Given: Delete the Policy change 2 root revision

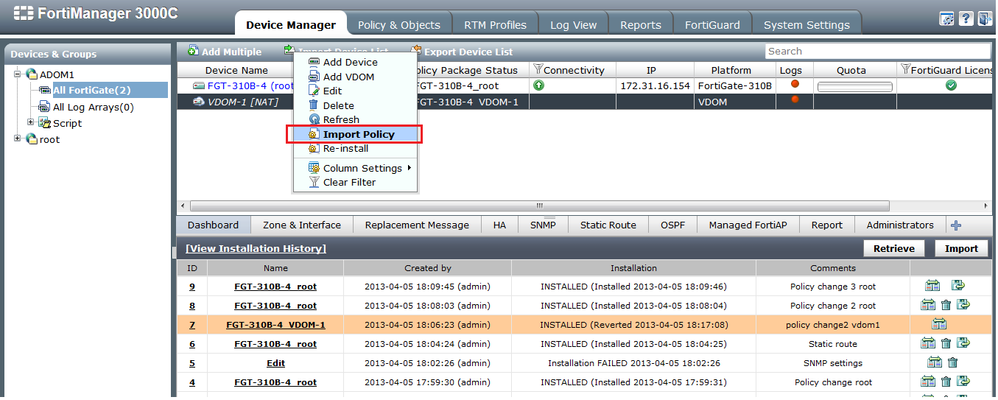Looking at the screenshot, I should coord(946,305).
